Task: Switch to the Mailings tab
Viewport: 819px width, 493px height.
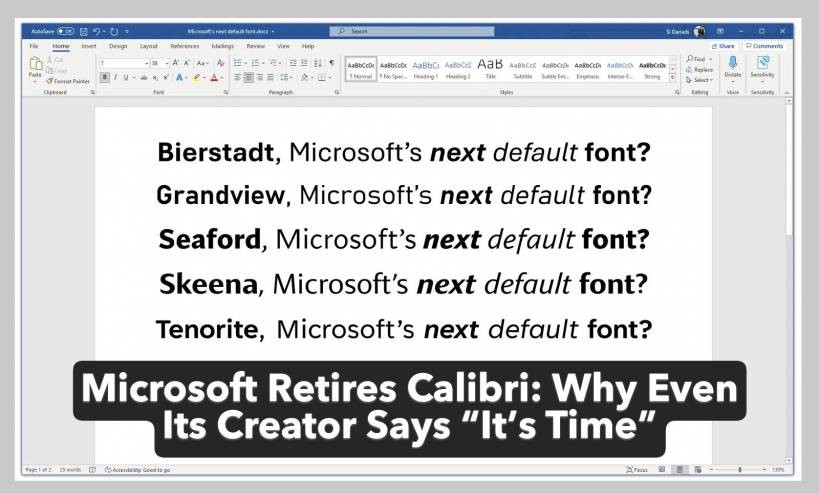Action: [223, 46]
